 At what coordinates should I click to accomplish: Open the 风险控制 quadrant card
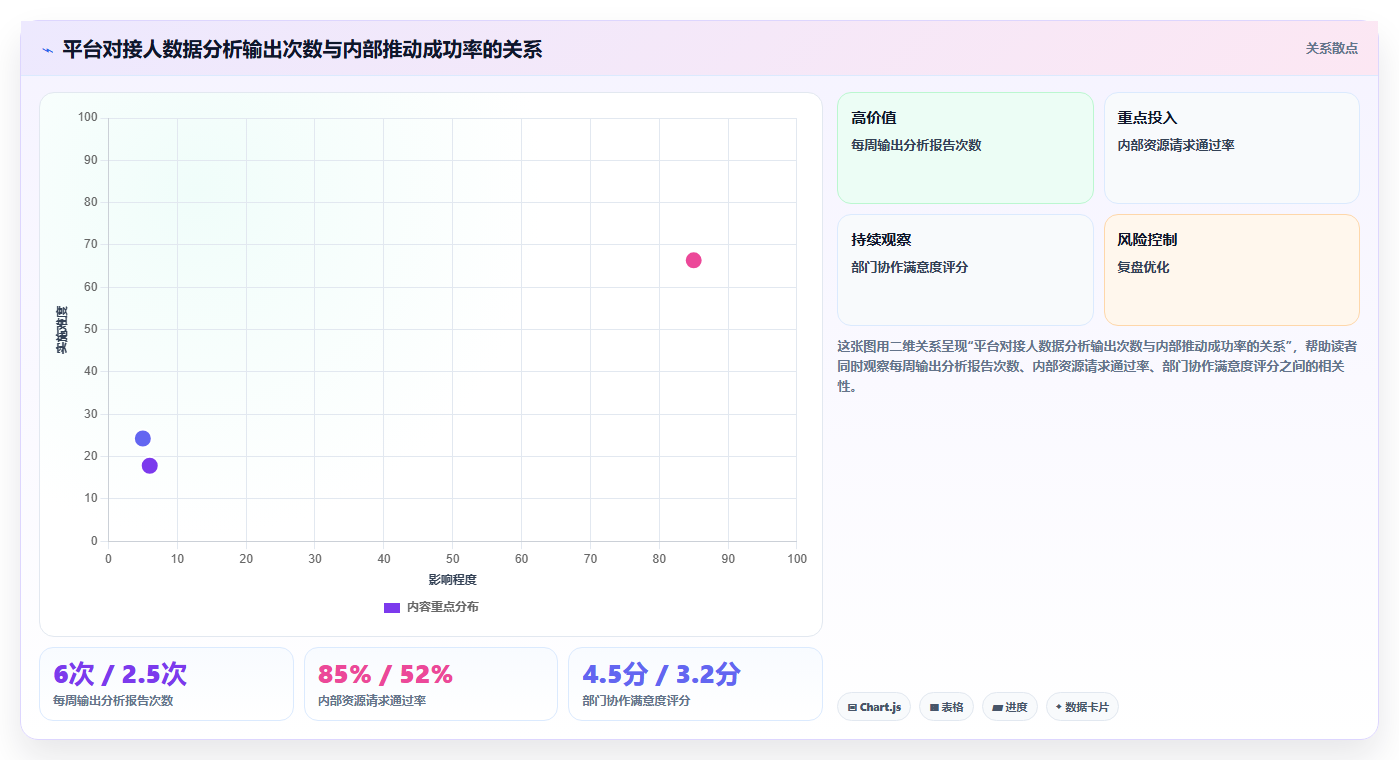pyautogui.click(x=1231, y=270)
